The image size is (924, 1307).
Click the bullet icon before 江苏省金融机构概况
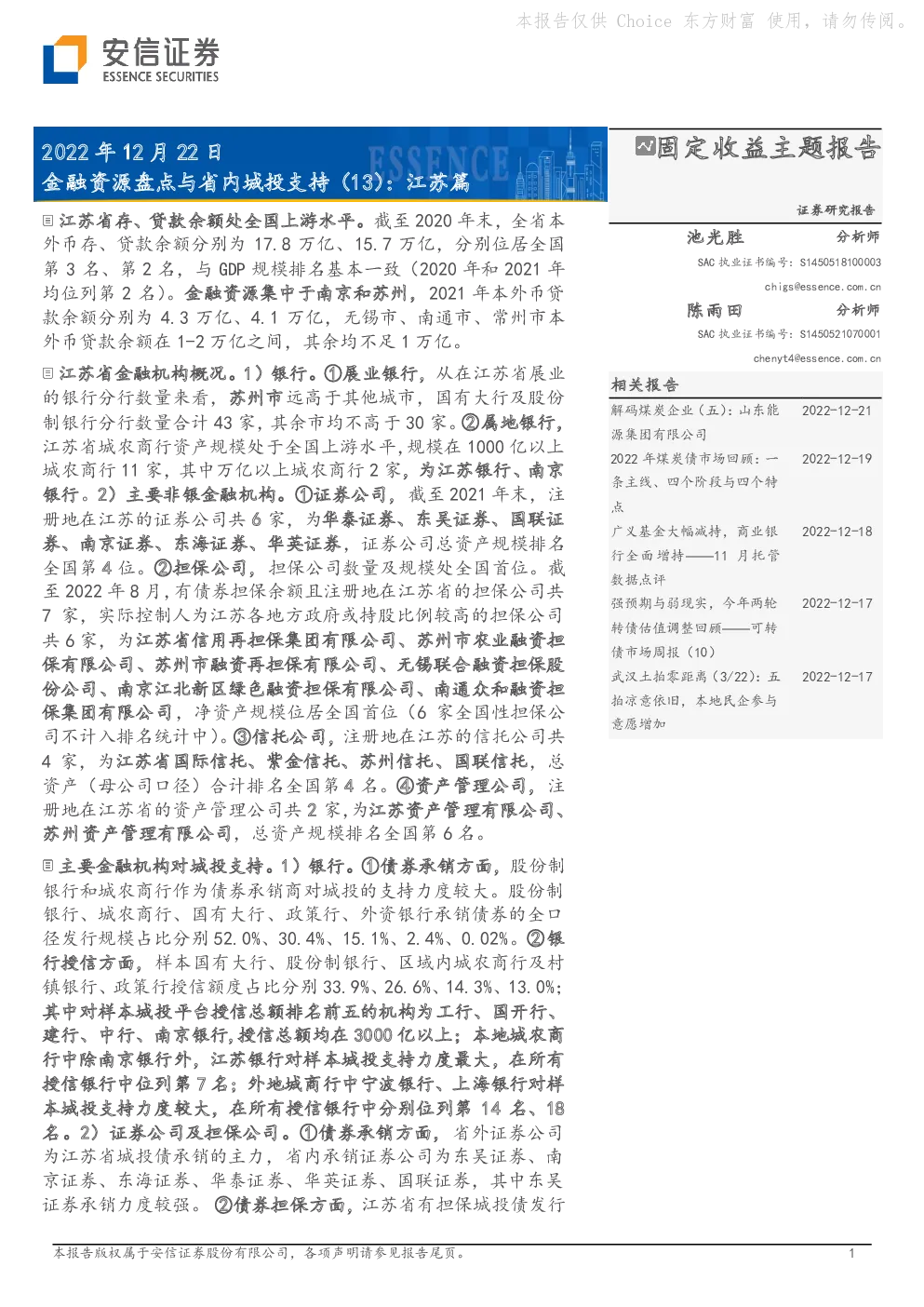(x=47, y=373)
